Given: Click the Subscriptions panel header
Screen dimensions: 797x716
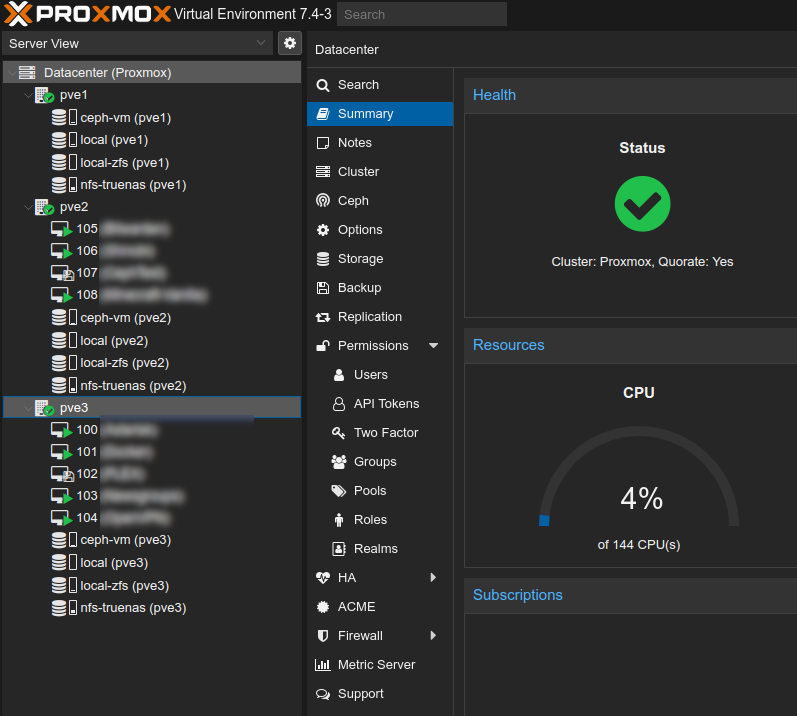Looking at the screenshot, I should 630,596.
